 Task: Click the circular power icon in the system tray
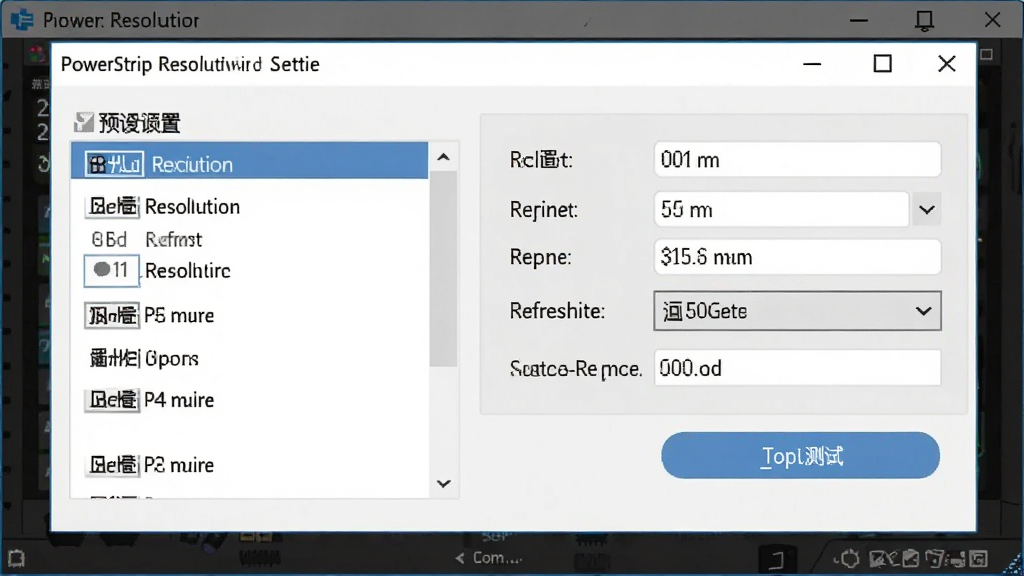click(850, 558)
